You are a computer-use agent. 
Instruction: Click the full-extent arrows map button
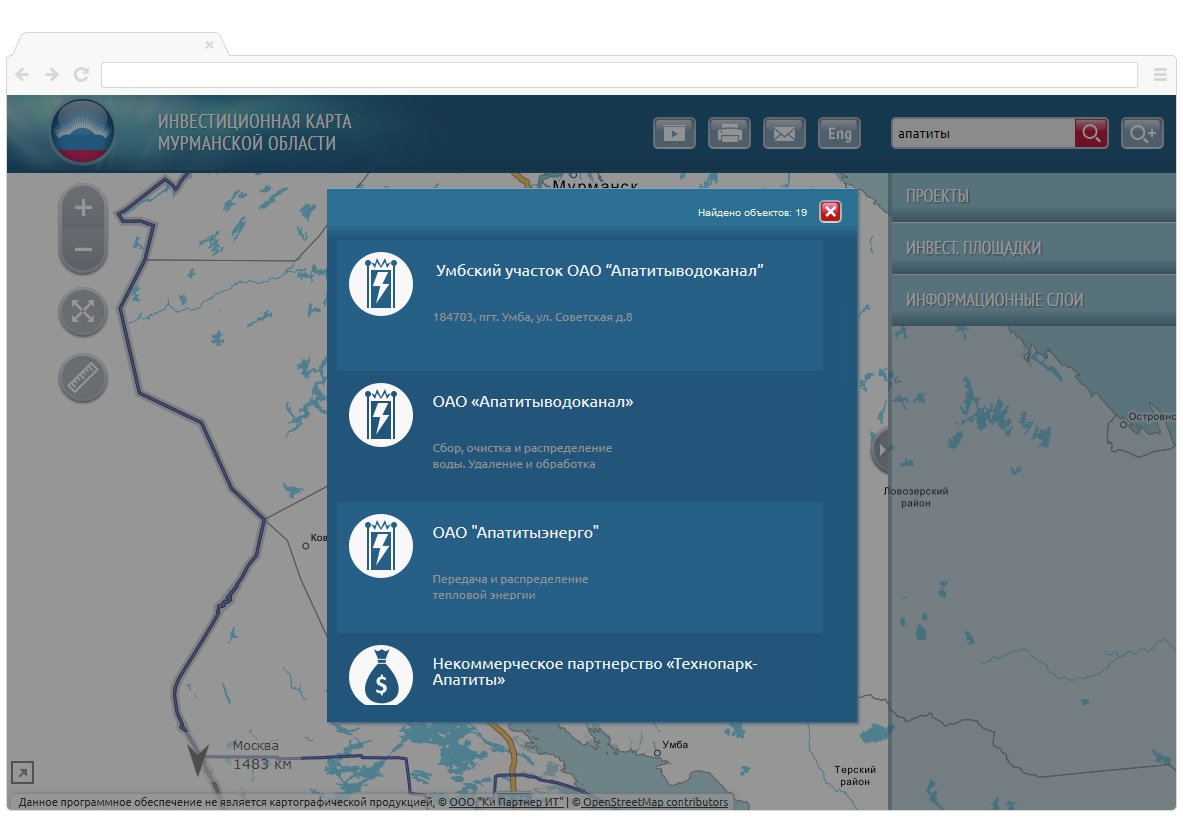(83, 312)
